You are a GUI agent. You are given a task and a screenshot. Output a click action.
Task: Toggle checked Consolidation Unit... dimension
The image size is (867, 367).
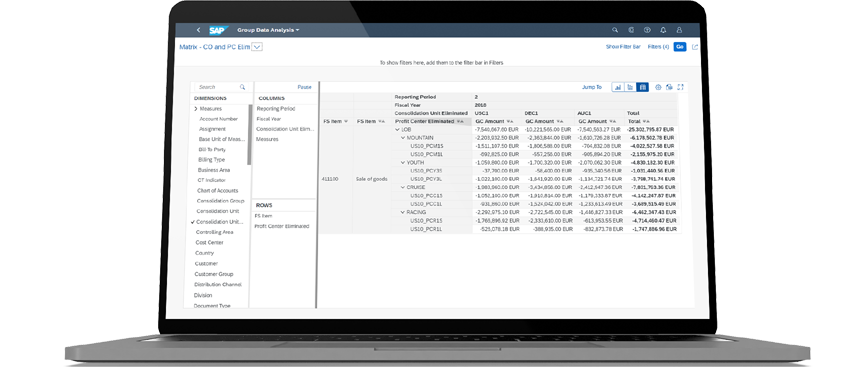click(217, 222)
